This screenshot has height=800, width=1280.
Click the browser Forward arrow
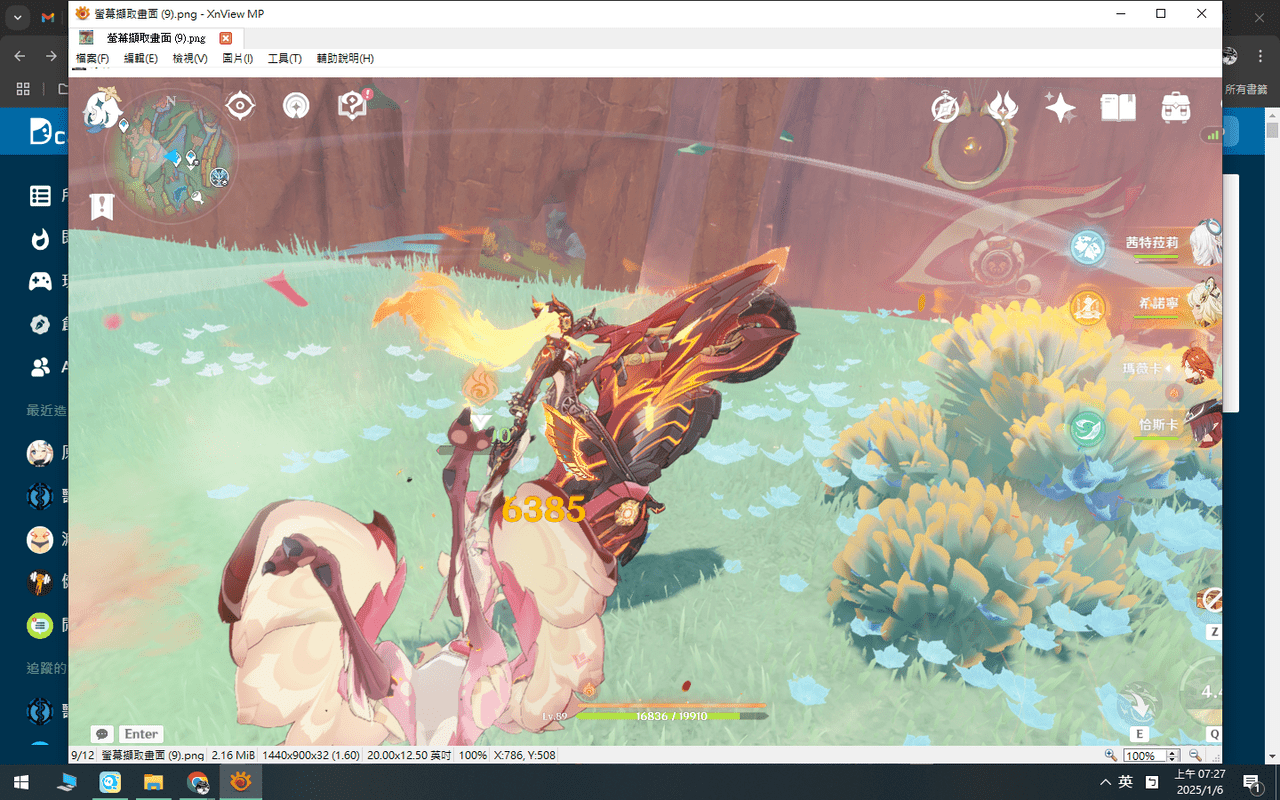coord(51,56)
